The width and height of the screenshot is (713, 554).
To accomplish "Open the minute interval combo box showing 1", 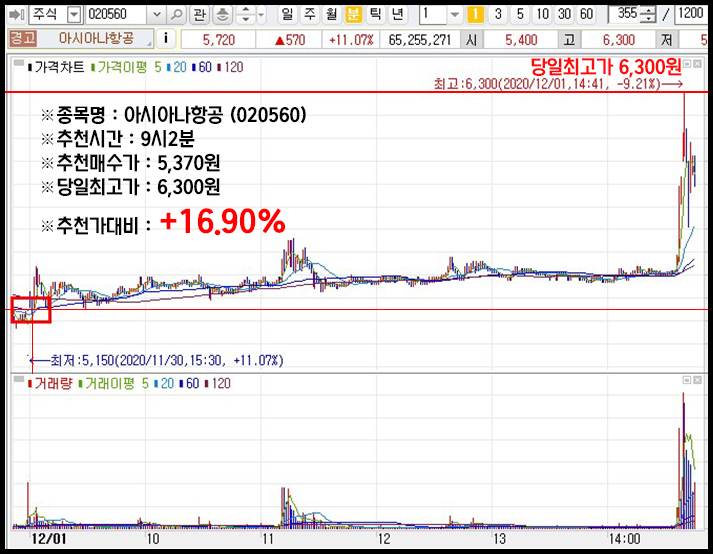I will coord(441,14).
